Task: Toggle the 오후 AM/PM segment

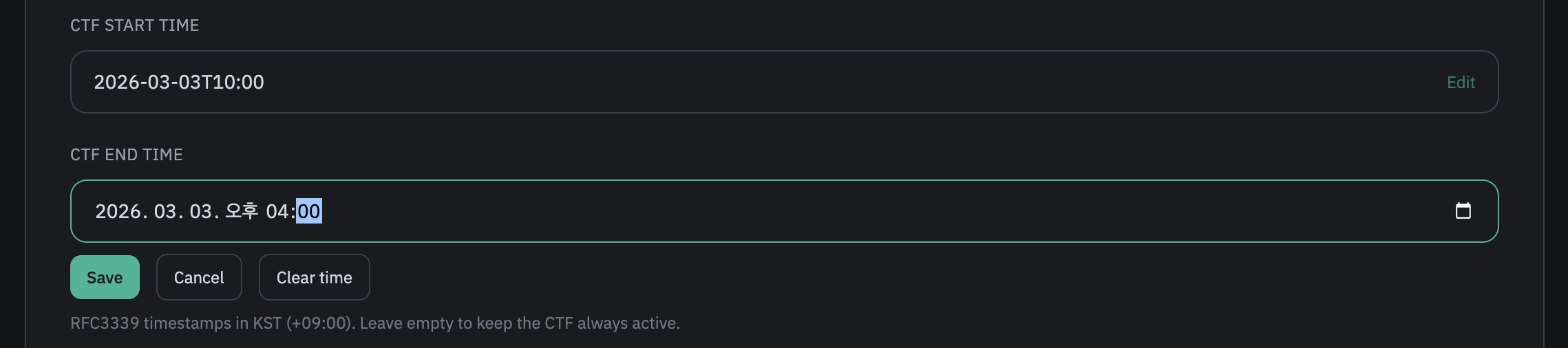Action: pyautogui.click(x=242, y=211)
